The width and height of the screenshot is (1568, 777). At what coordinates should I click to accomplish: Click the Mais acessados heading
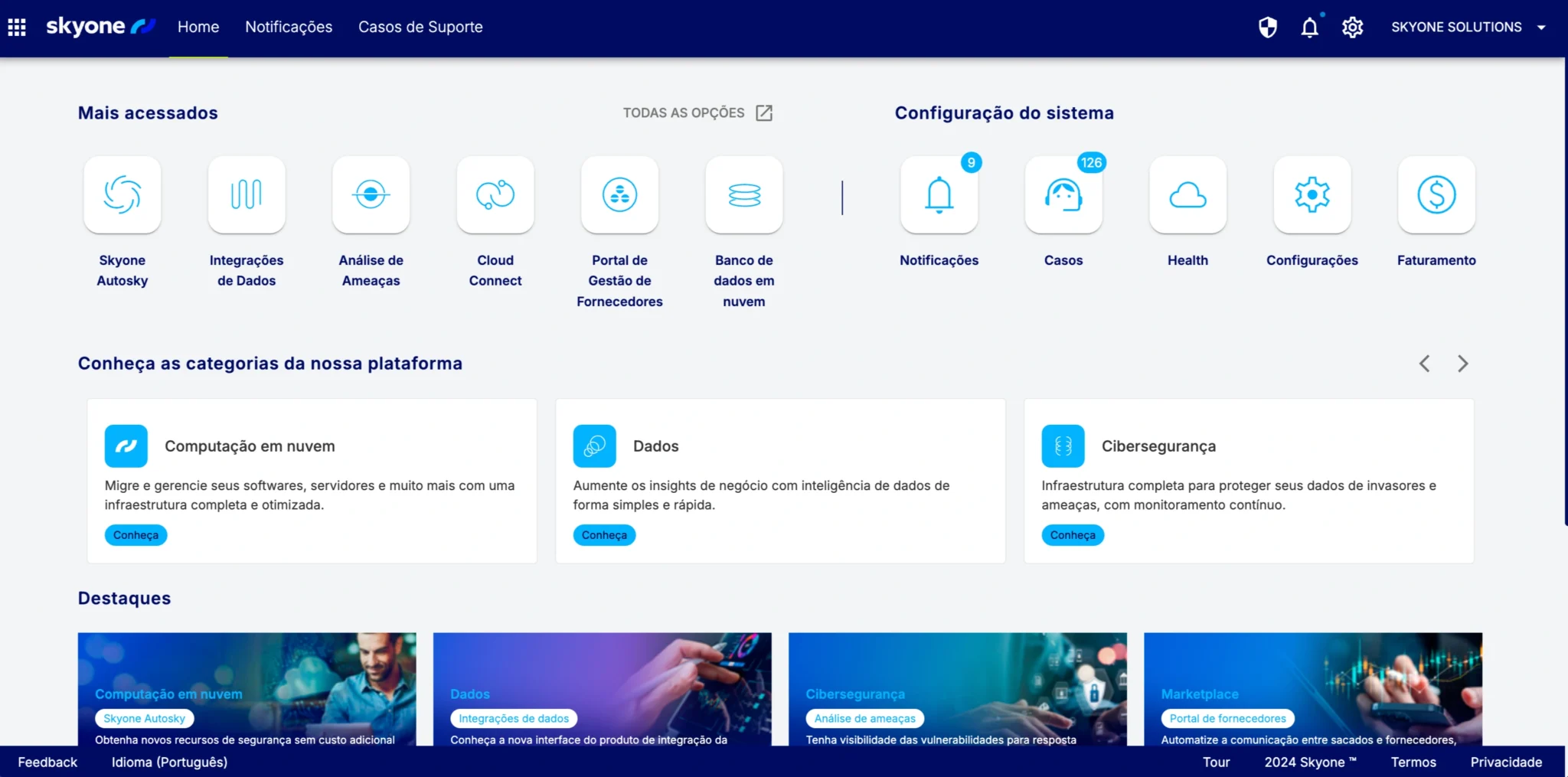coord(148,113)
